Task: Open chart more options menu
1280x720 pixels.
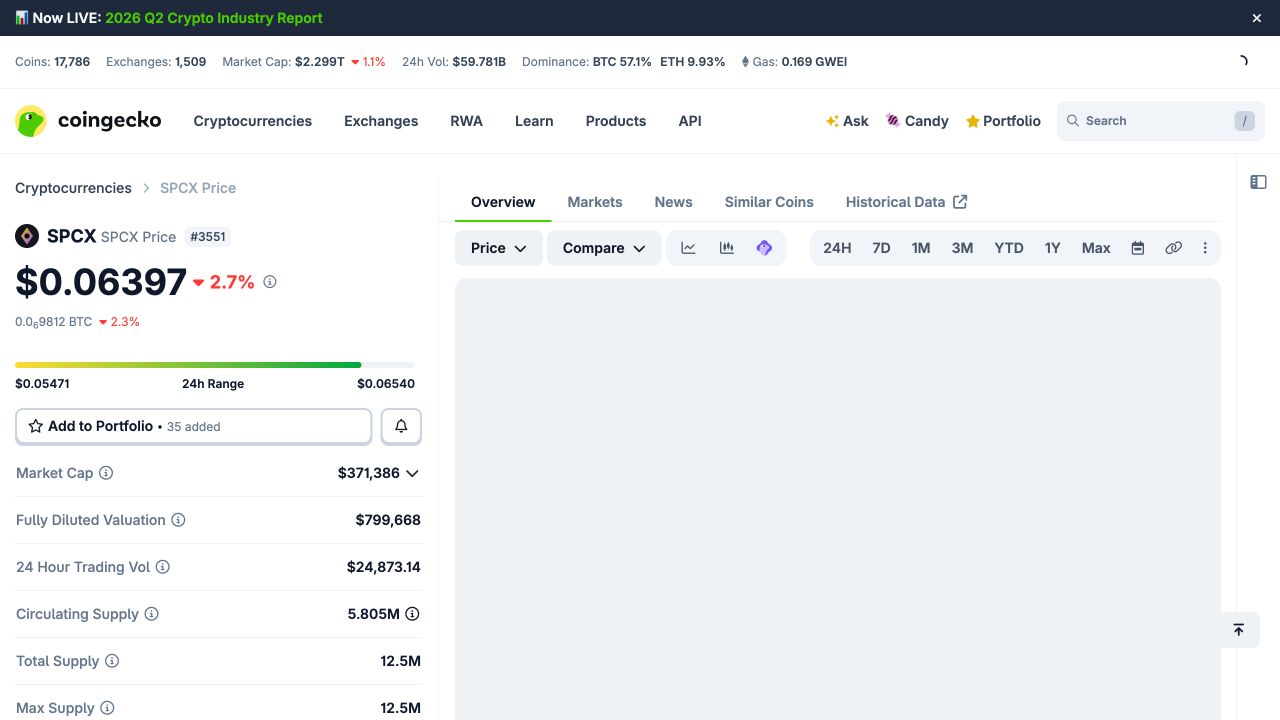Action: pyautogui.click(x=1205, y=248)
